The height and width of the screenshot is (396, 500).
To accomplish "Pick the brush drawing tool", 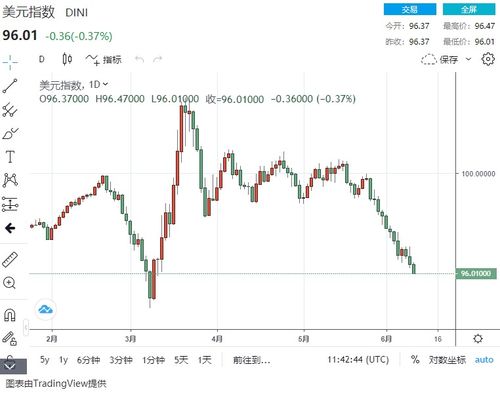I will coord(10,133).
